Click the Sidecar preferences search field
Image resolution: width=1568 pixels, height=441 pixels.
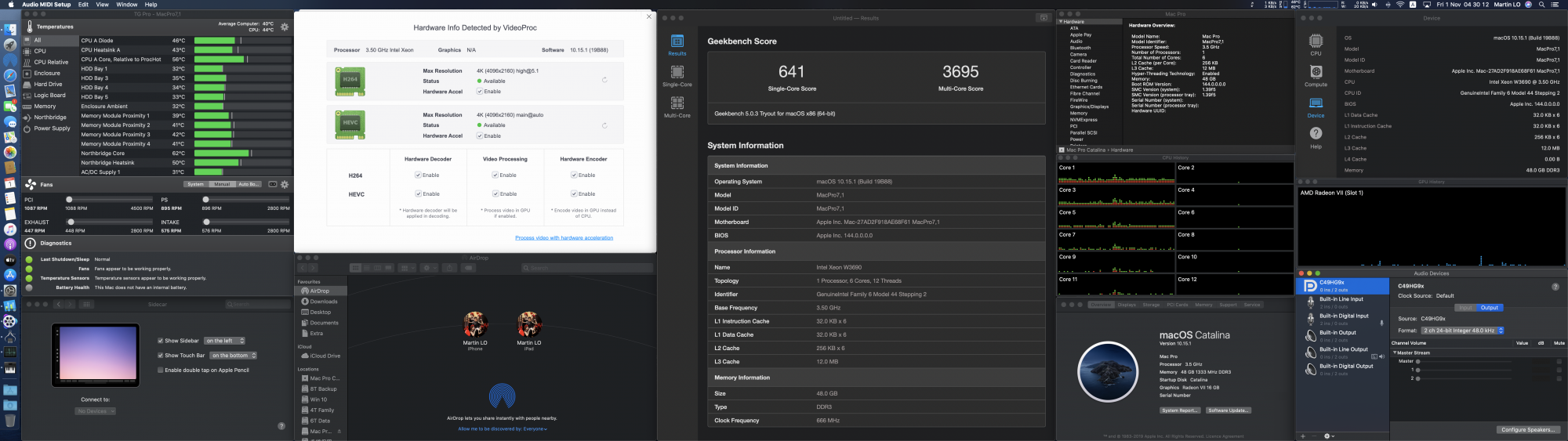pyautogui.click(x=257, y=304)
